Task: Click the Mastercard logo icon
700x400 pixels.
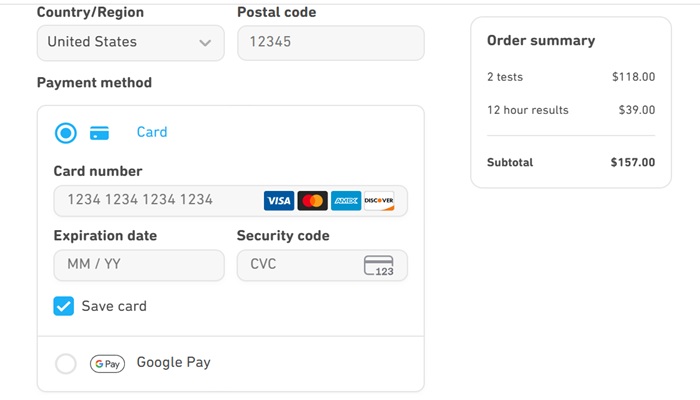Action: (312, 201)
